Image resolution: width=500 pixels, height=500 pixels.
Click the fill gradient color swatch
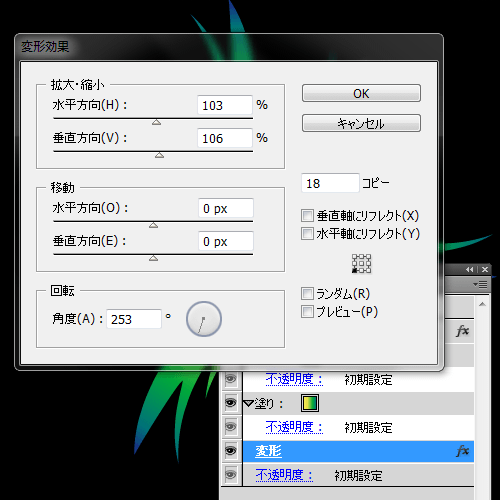point(310,403)
